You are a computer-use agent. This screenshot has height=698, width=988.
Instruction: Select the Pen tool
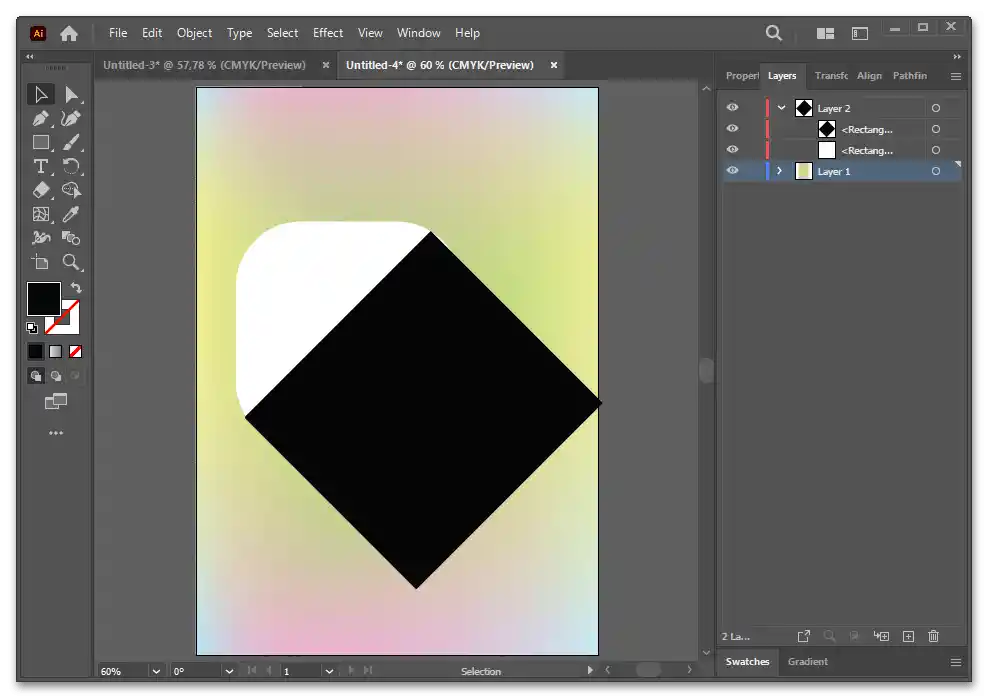pyautogui.click(x=41, y=119)
